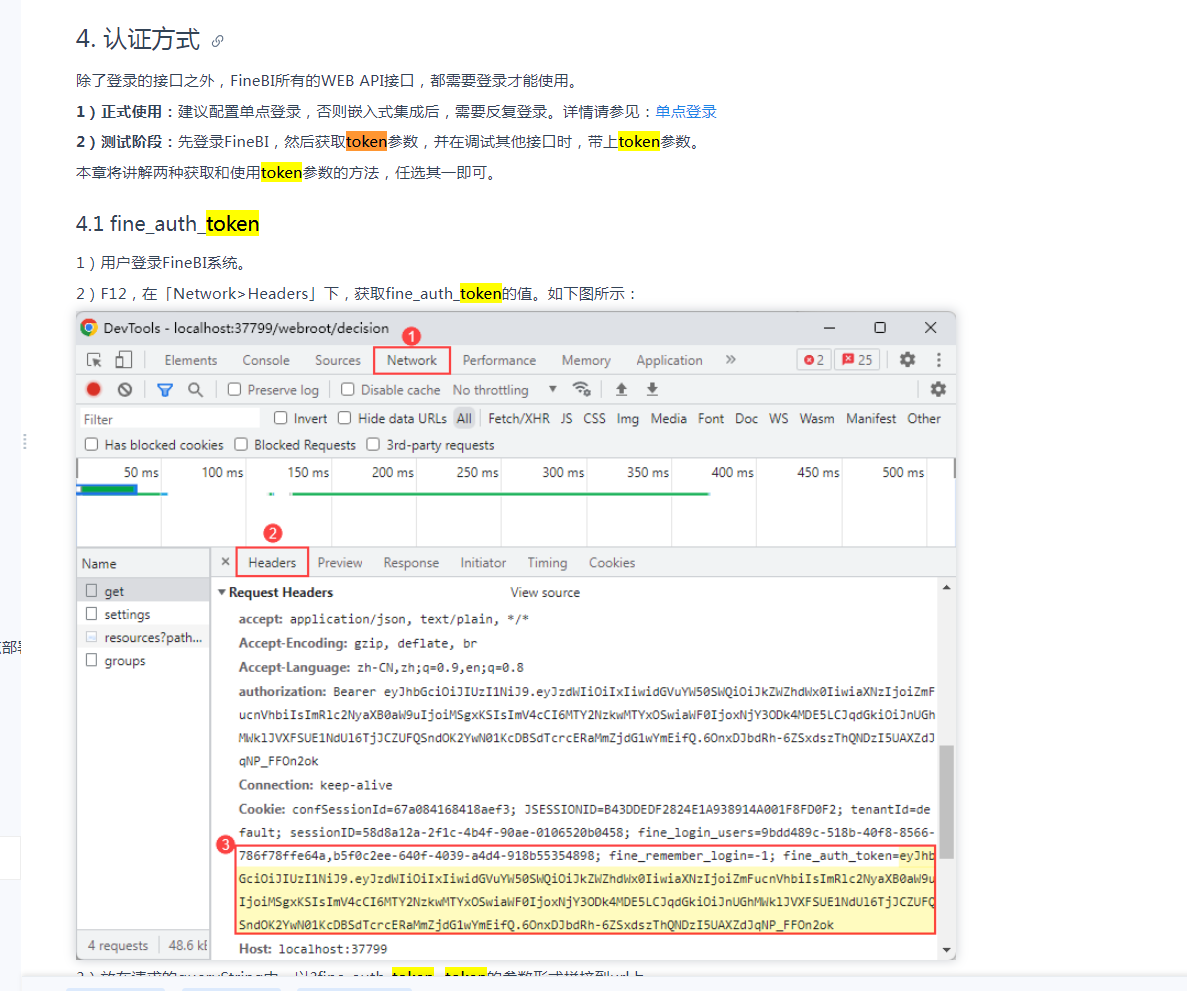Viewport: 1187px width, 991px height.
Task: Select the All request type filter
Action: pos(464,419)
